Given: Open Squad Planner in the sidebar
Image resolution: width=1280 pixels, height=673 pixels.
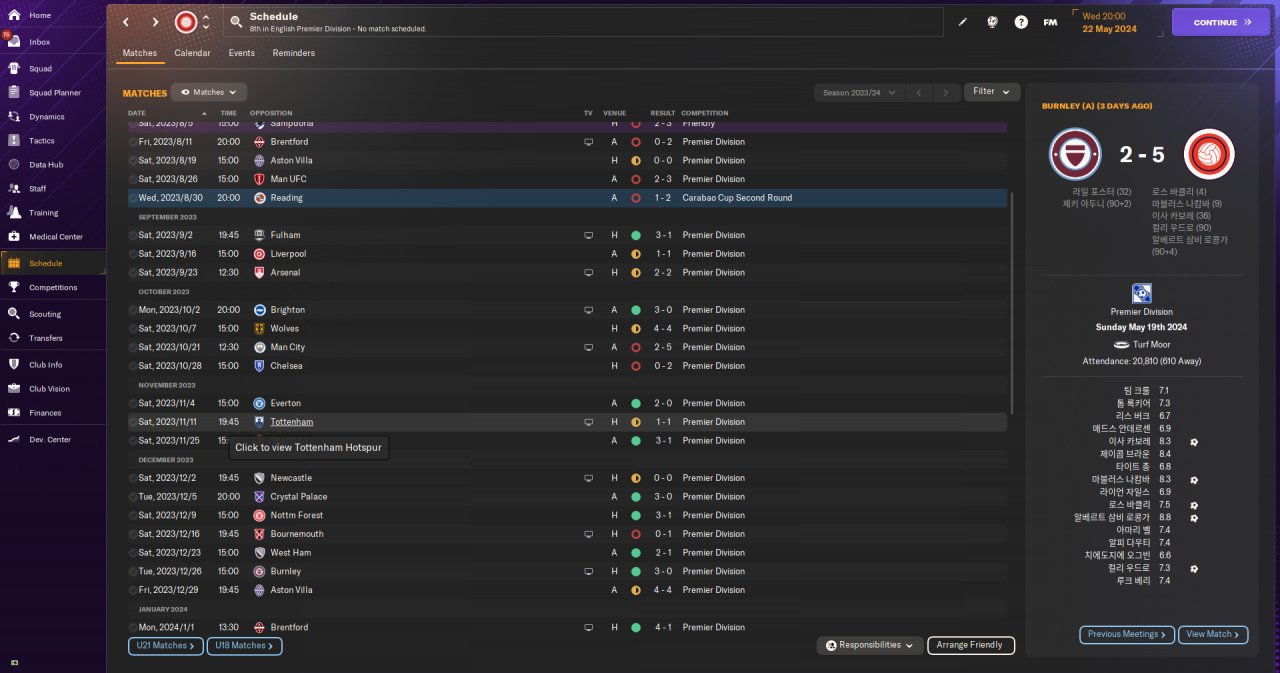Looking at the screenshot, I should (x=55, y=93).
